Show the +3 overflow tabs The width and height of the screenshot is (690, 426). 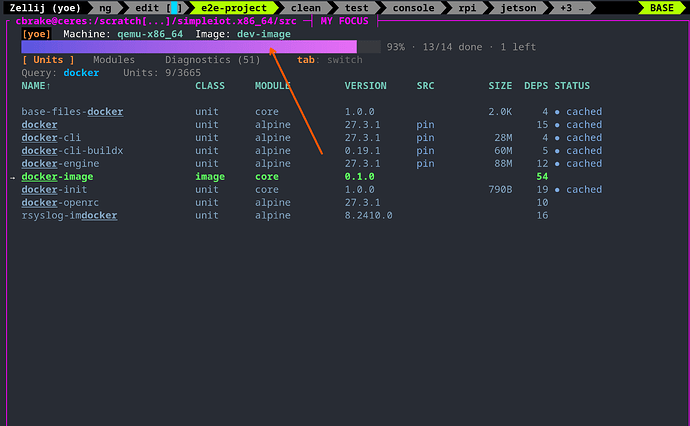click(572, 8)
